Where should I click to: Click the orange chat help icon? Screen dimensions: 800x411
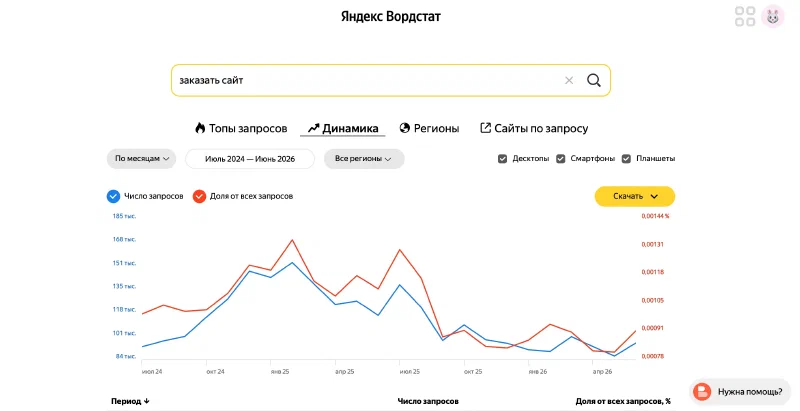tap(703, 392)
